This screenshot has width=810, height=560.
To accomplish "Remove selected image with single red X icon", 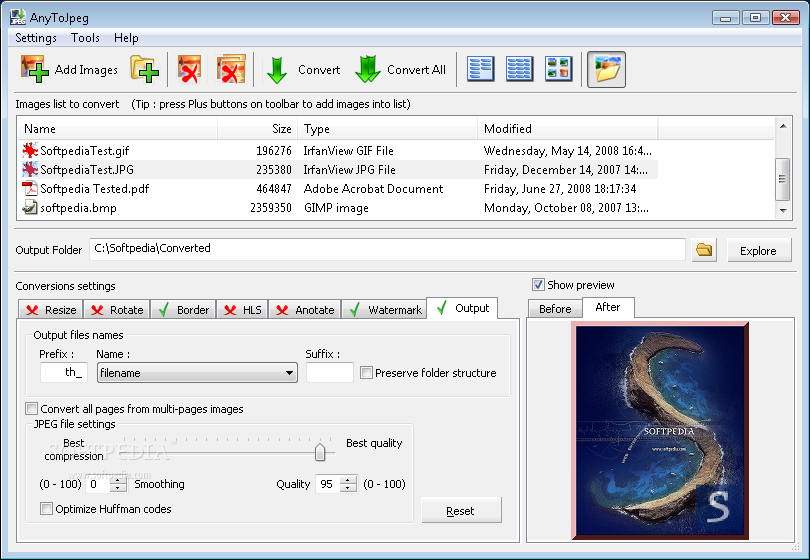I will pos(189,69).
